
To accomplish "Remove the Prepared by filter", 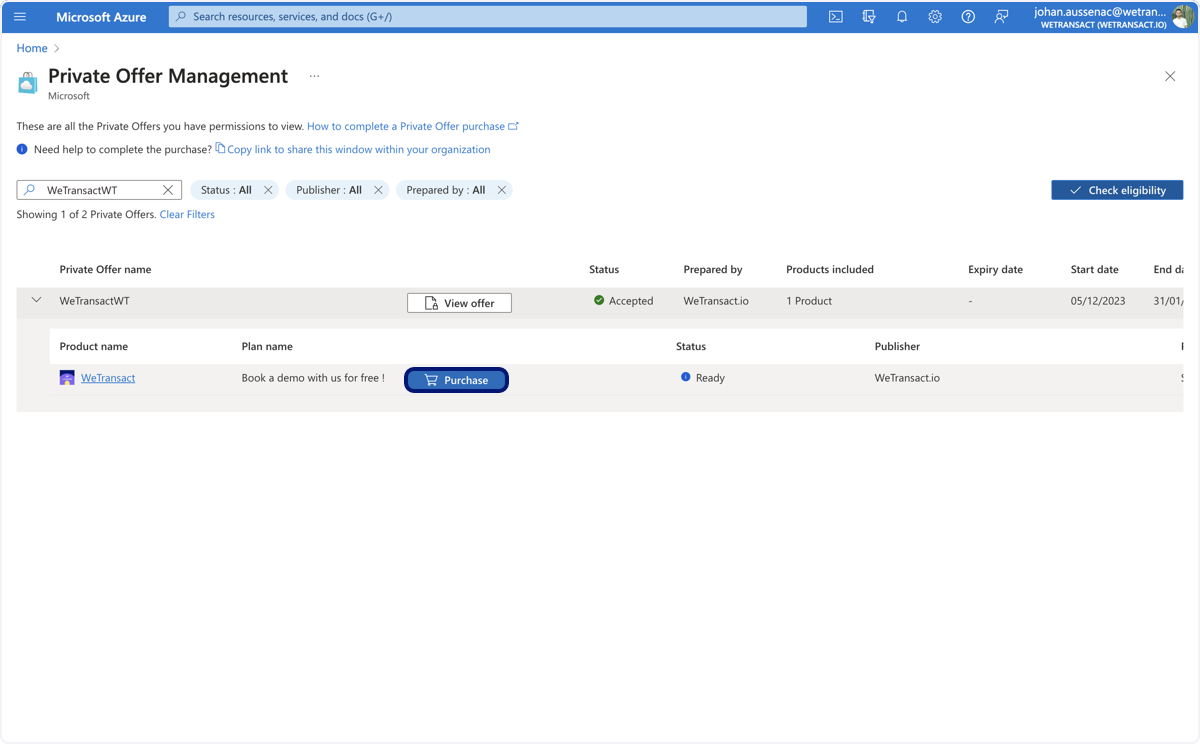I will tap(502, 190).
